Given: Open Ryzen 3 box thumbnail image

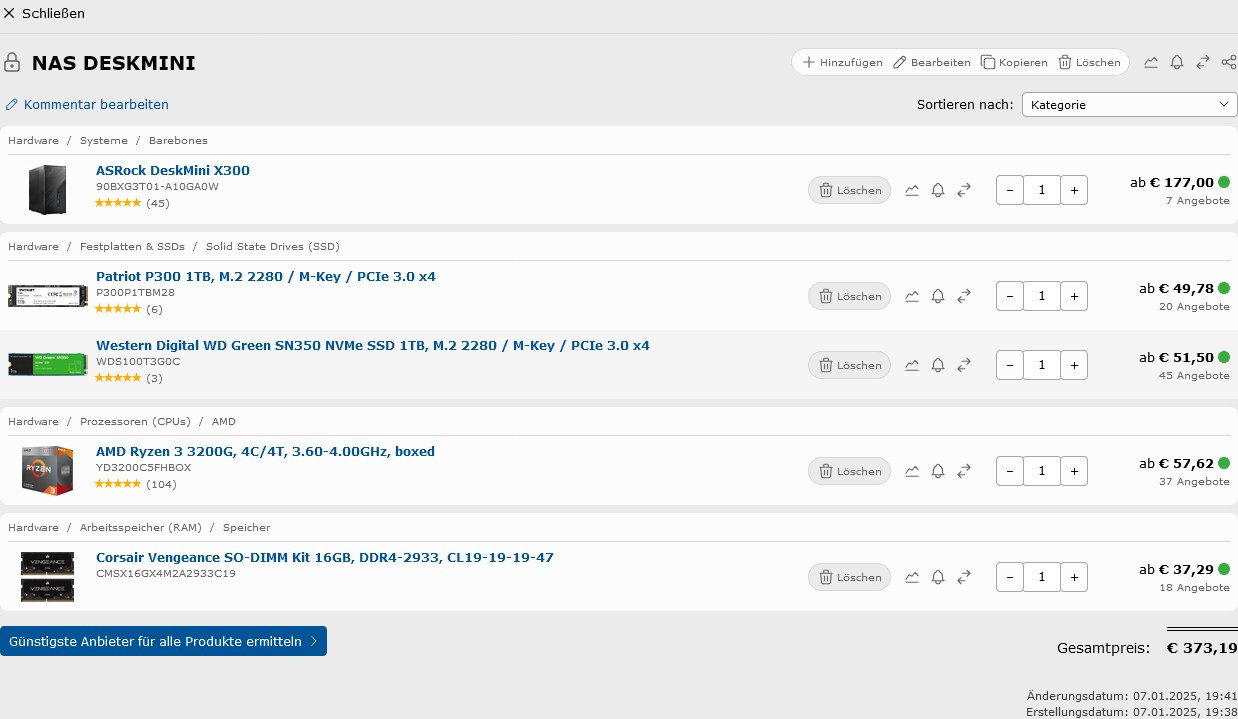Looking at the screenshot, I should pyautogui.click(x=47, y=470).
